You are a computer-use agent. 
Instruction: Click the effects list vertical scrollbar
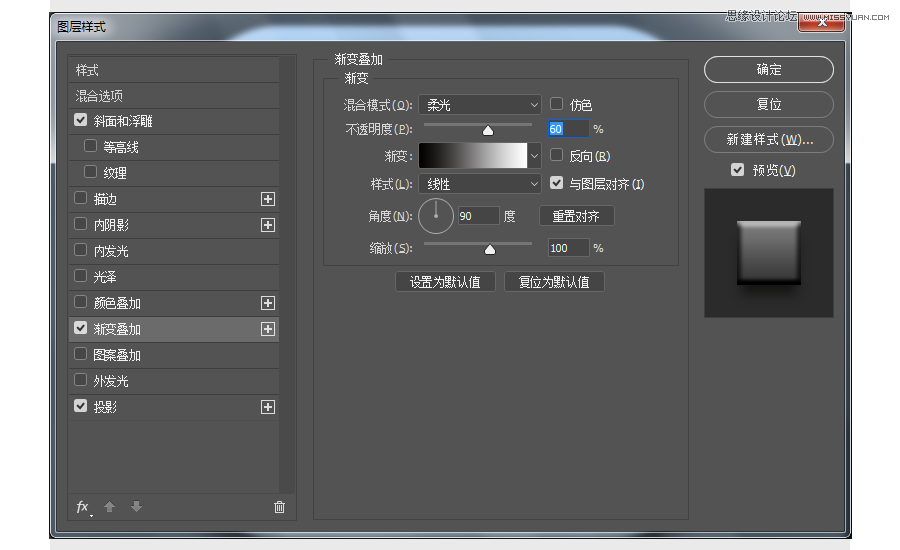click(x=287, y=274)
